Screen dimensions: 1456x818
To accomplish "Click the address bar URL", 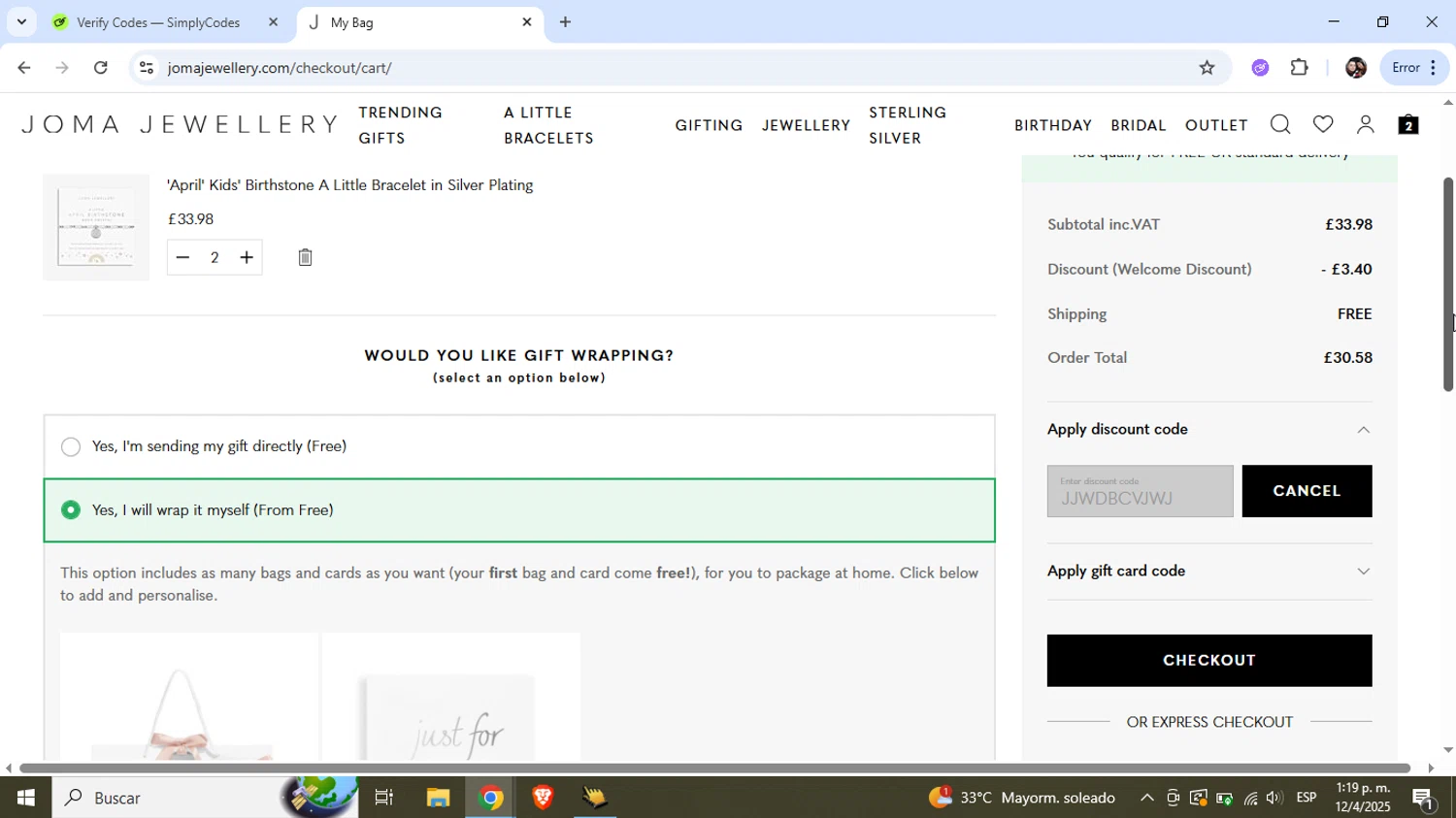I will (x=280, y=68).
